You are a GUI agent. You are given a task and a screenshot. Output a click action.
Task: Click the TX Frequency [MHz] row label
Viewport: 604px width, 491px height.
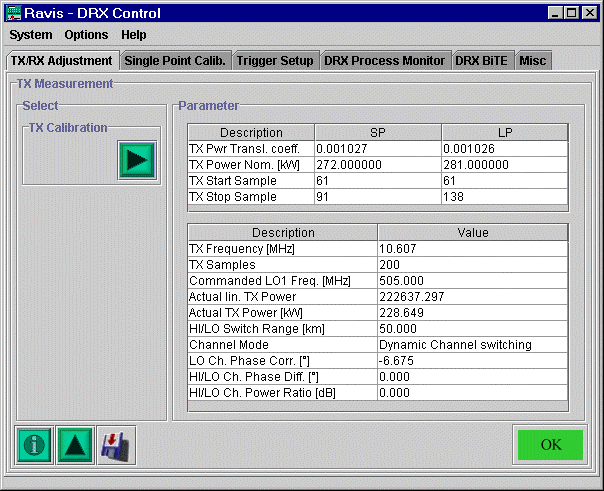tap(283, 249)
